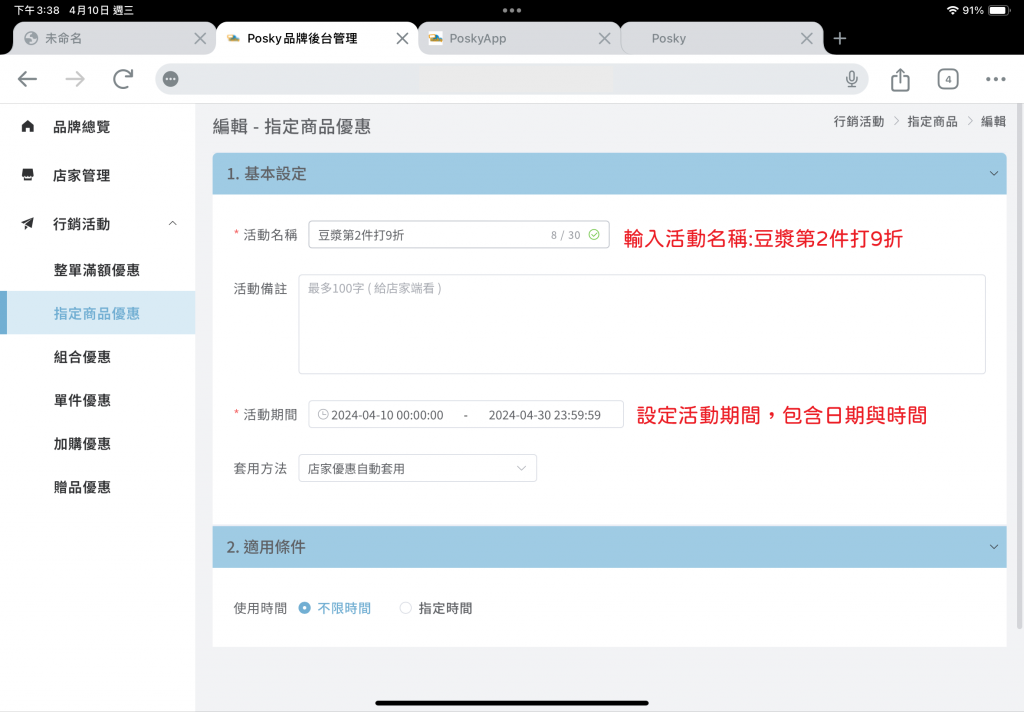Tap the battery indicator in status bar

999,10
